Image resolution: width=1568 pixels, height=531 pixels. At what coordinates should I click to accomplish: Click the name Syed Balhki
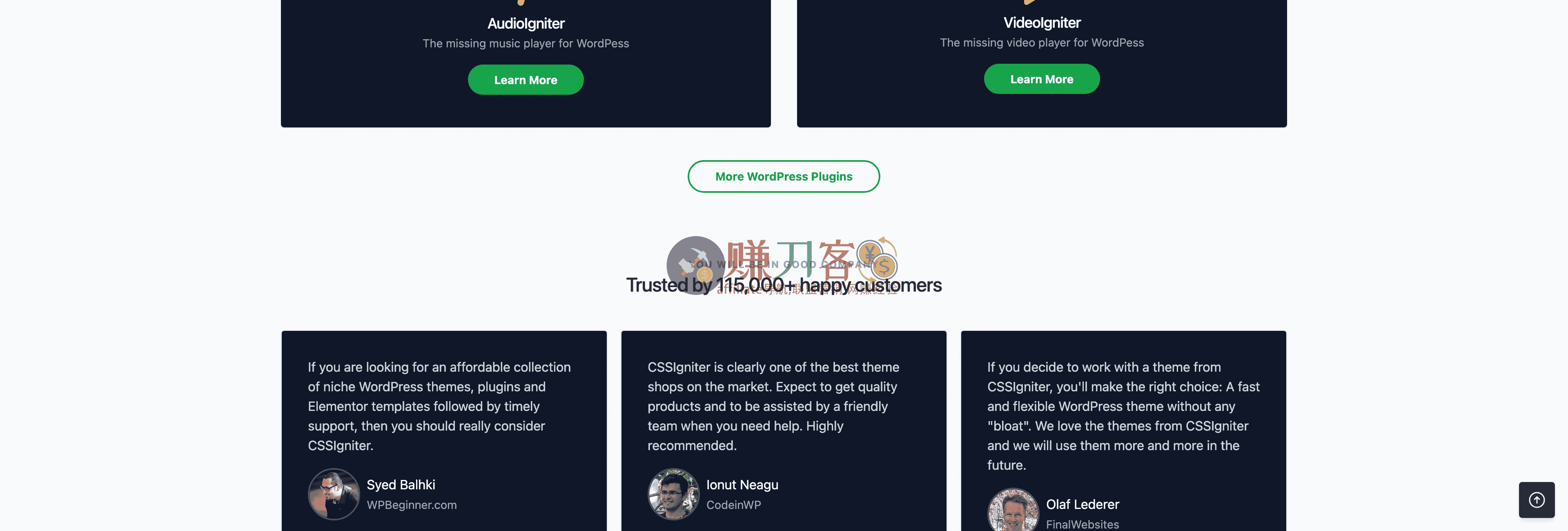tap(401, 485)
